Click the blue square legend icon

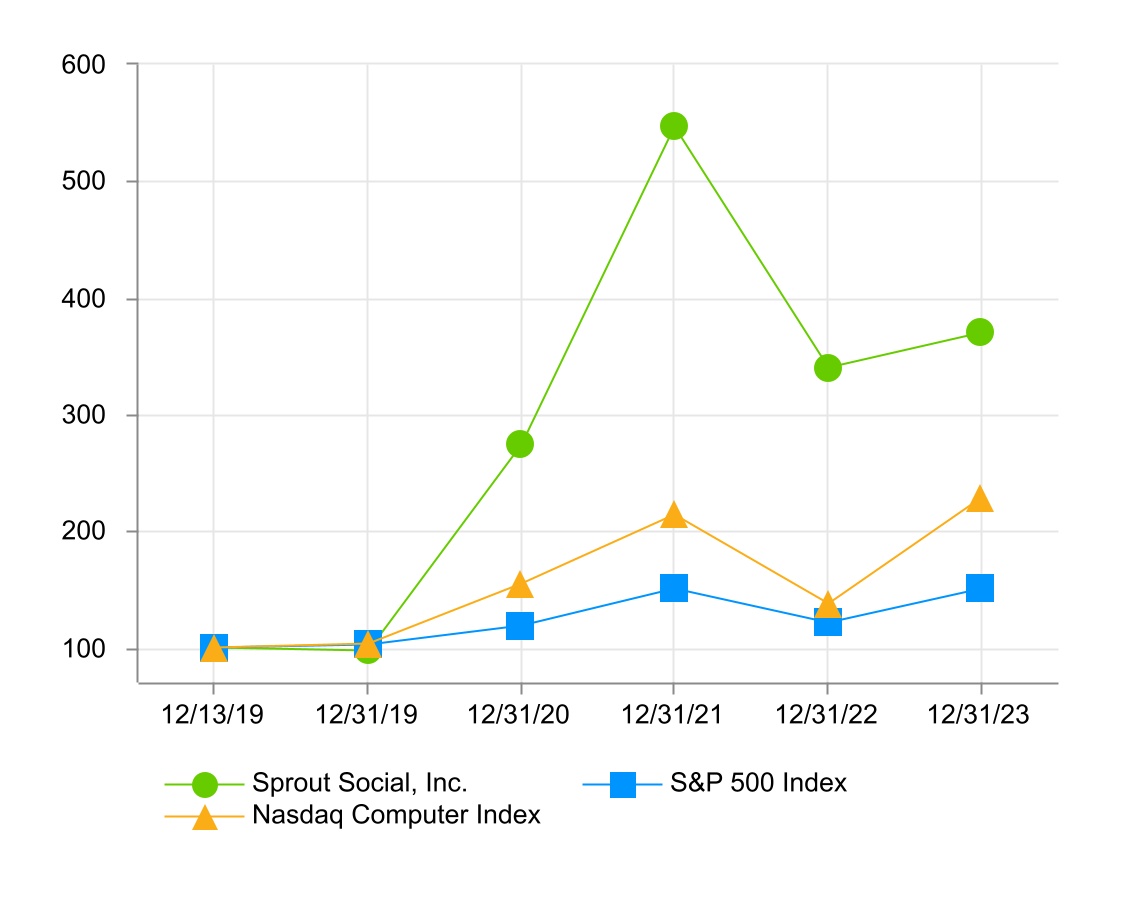click(622, 785)
